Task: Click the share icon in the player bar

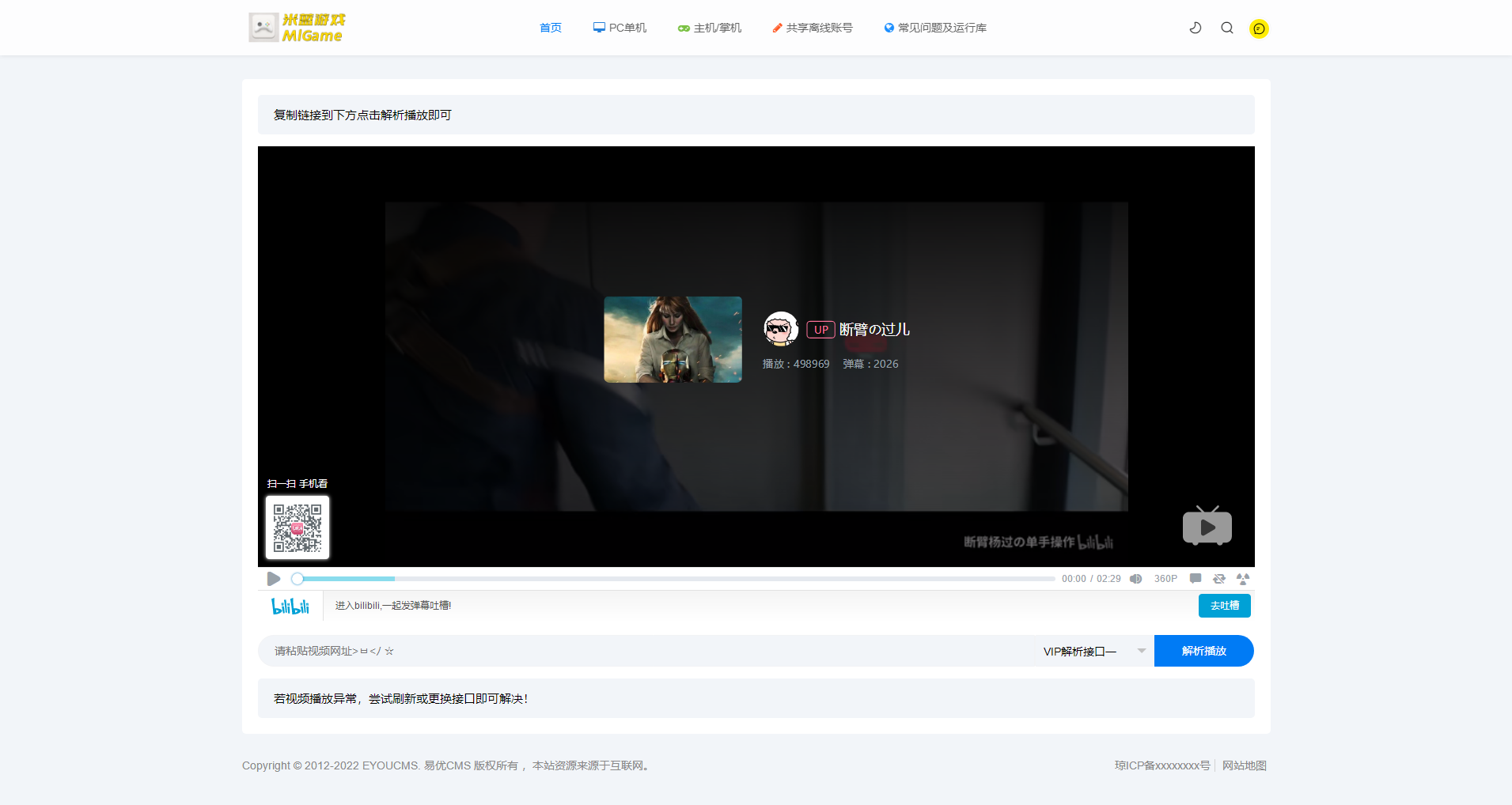Action: (1243, 579)
